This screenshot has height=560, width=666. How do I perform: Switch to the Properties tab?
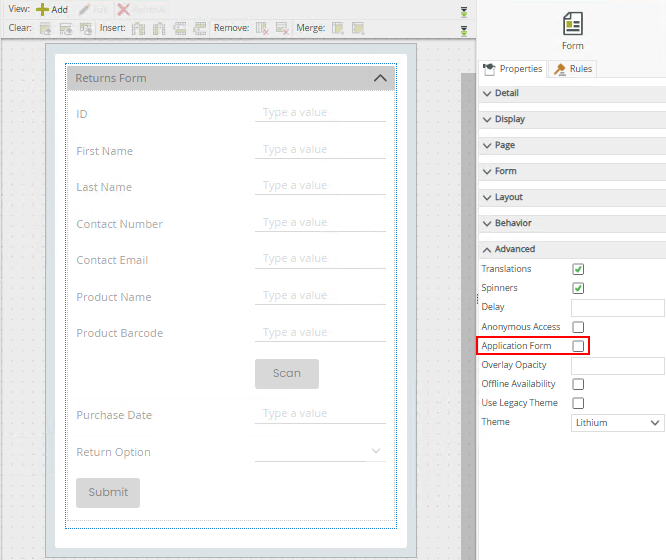tap(513, 69)
